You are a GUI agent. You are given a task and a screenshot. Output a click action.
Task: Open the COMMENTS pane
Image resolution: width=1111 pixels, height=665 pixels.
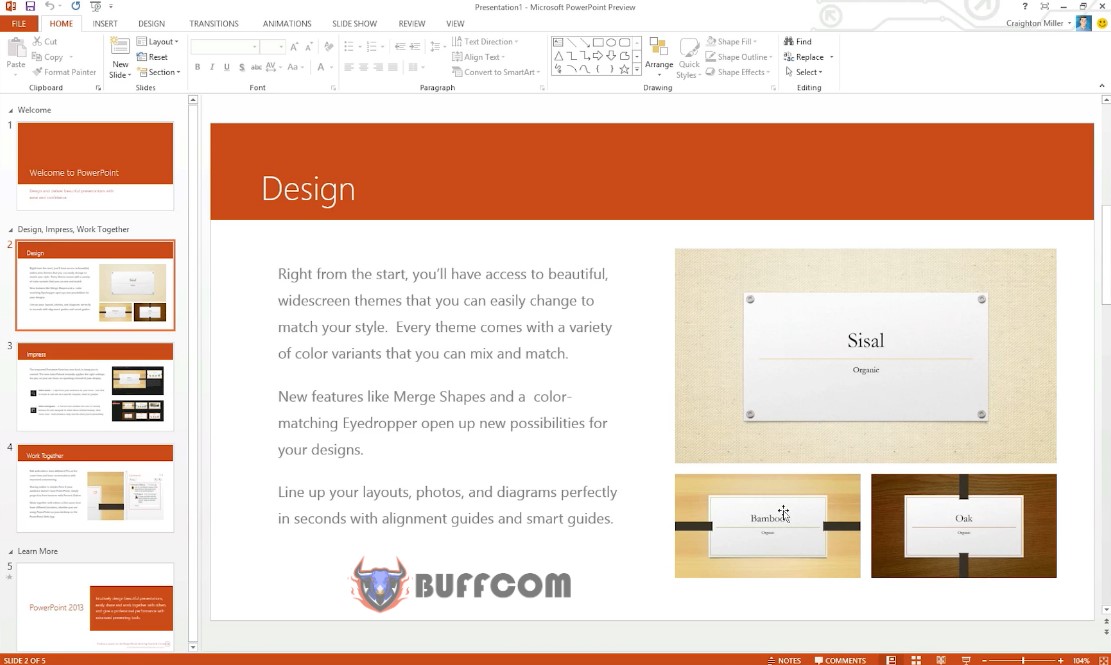click(x=840, y=660)
